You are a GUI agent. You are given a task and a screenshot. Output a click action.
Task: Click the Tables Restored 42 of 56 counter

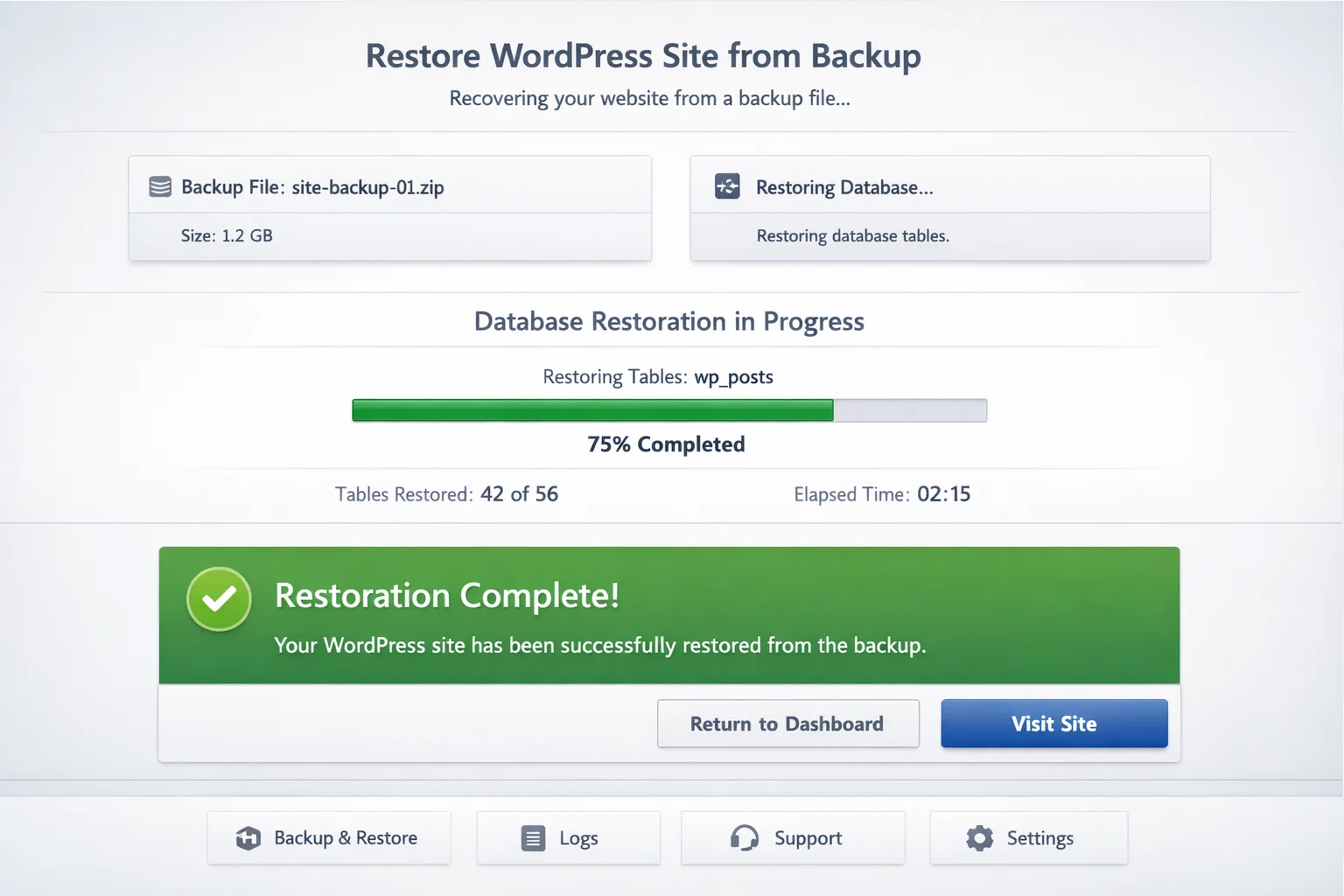pyautogui.click(x=446, y=494)
